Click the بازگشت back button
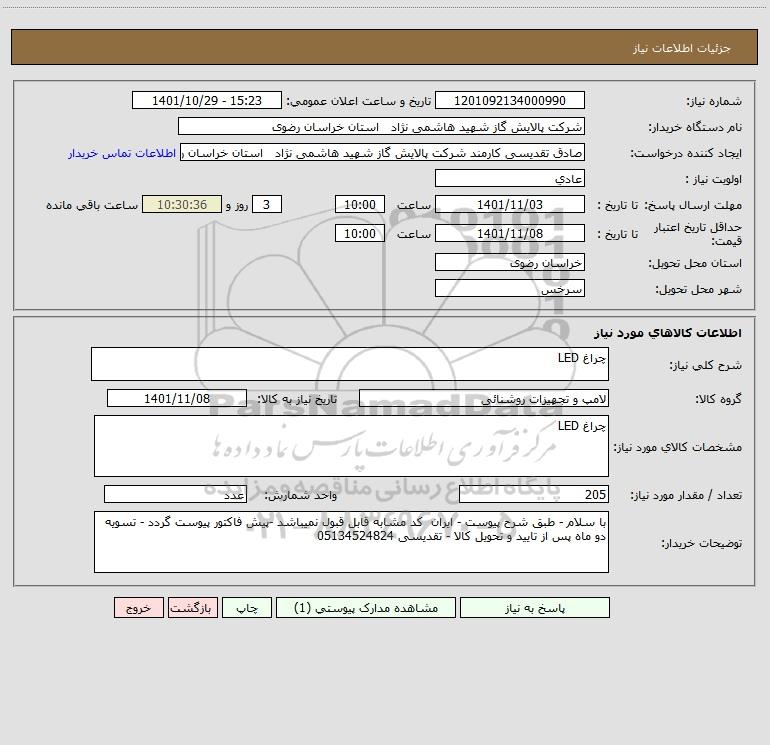Viewport: 770px width, 745px height. [192, 607]
